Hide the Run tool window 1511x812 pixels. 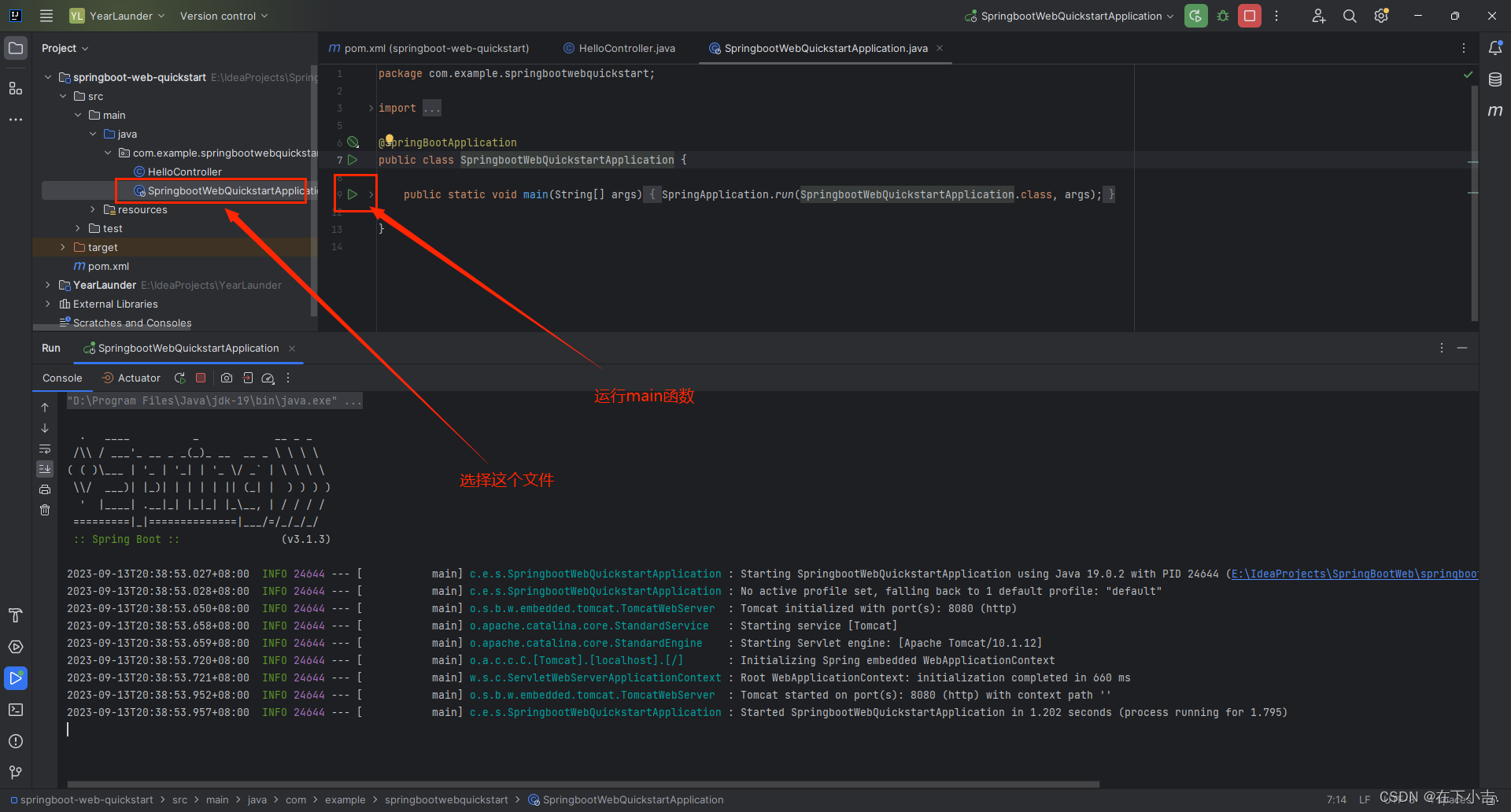coord(1462,348)
